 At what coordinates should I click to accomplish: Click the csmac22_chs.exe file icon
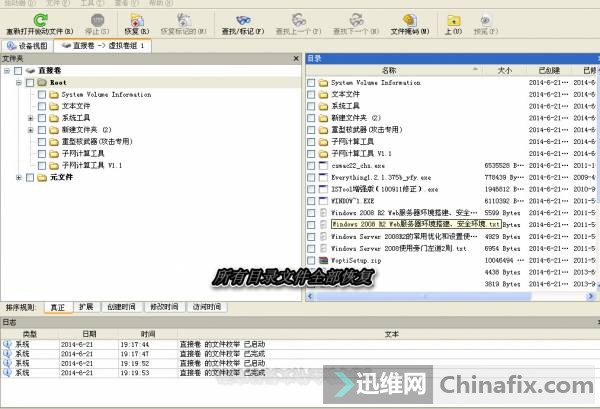pyautogui.click(x=323, y=166)
